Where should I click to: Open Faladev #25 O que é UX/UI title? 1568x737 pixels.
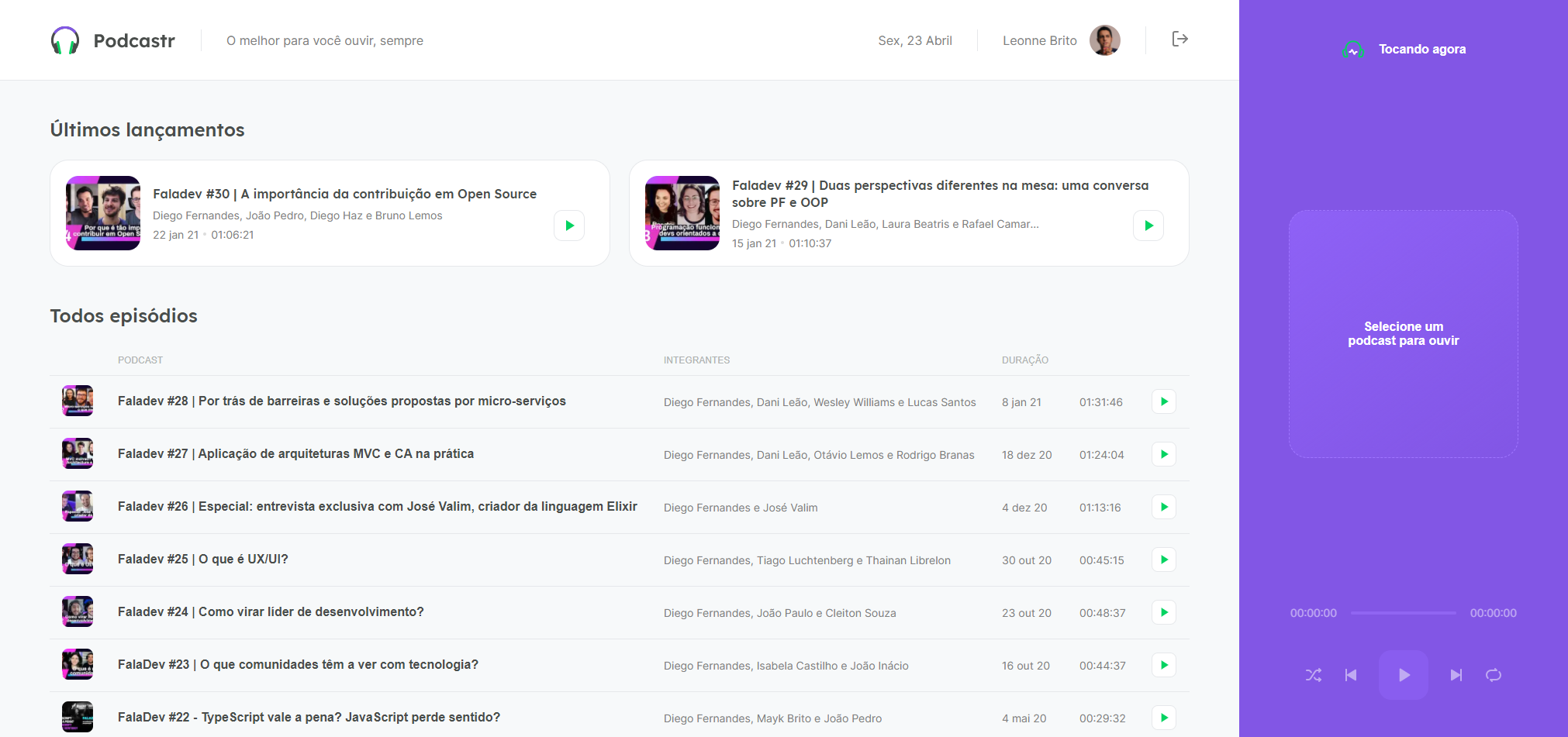coord(203,560)
